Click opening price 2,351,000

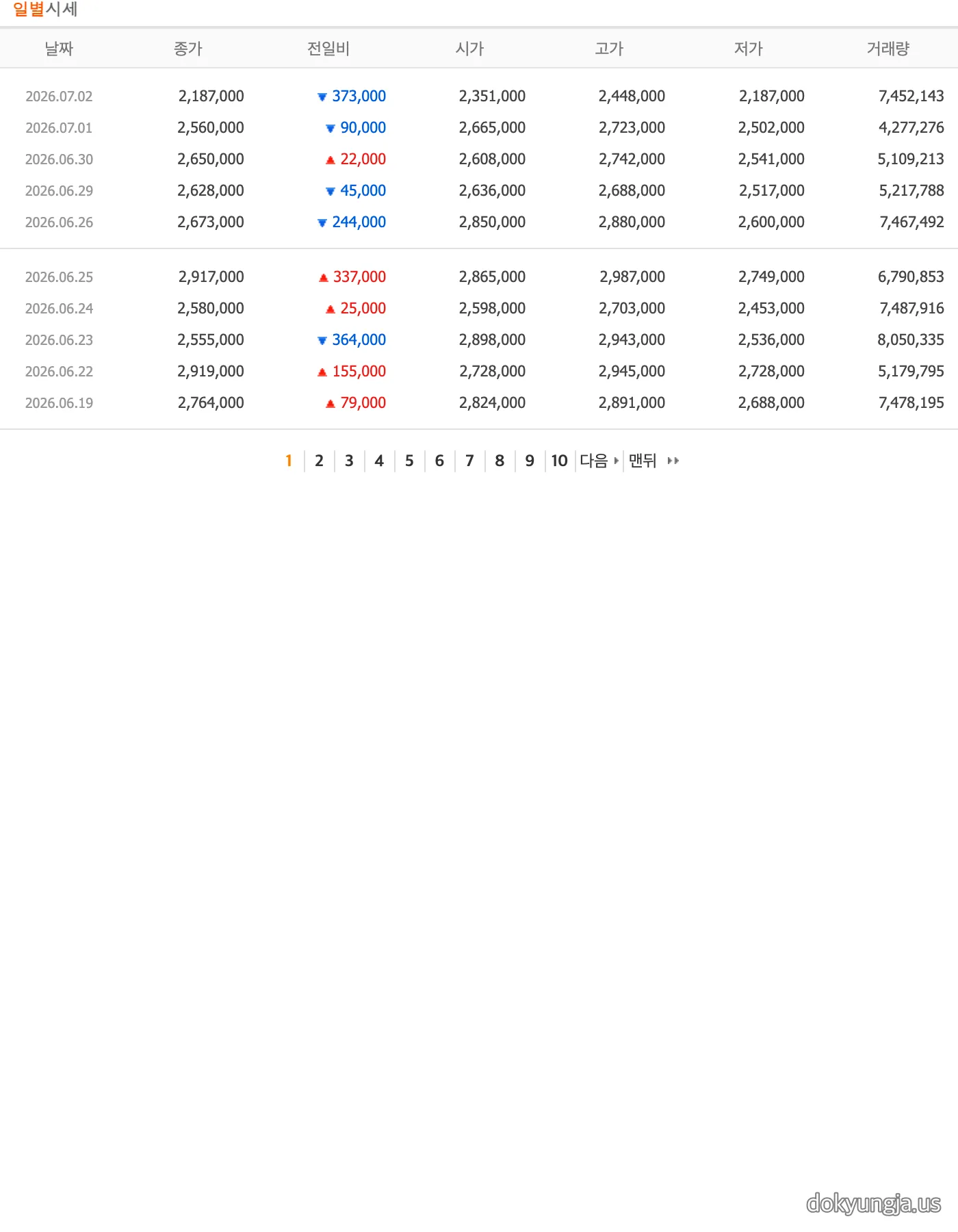point(492,97)
